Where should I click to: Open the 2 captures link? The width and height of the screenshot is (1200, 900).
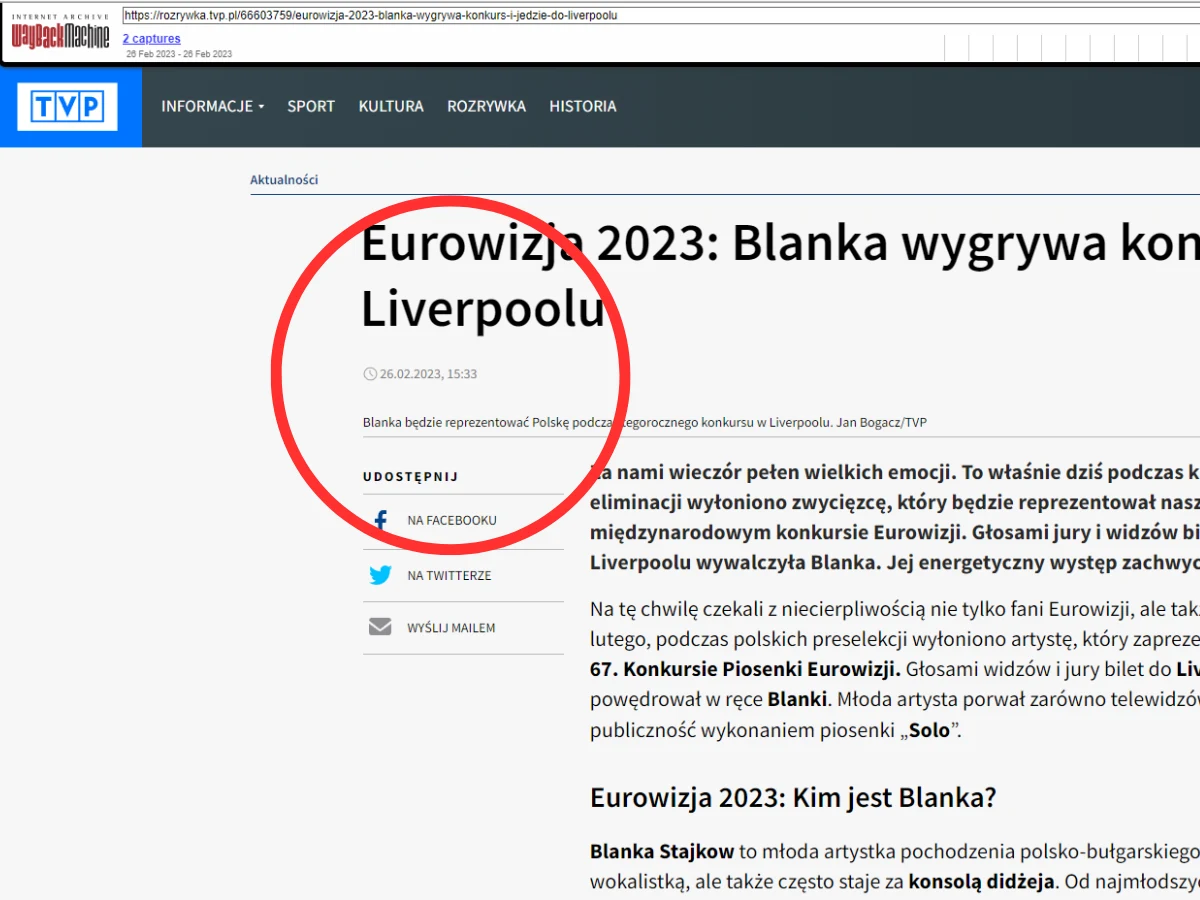click(x=150, y=38)
